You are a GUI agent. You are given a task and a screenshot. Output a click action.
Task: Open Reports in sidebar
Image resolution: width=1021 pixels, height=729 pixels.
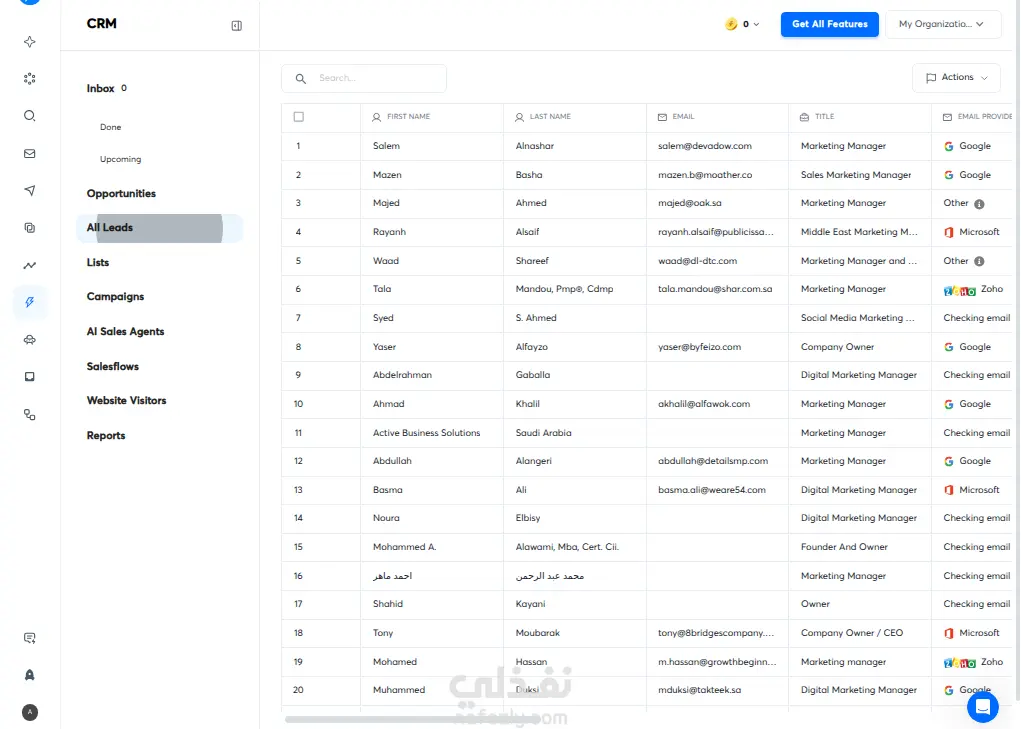click(105, 435)
